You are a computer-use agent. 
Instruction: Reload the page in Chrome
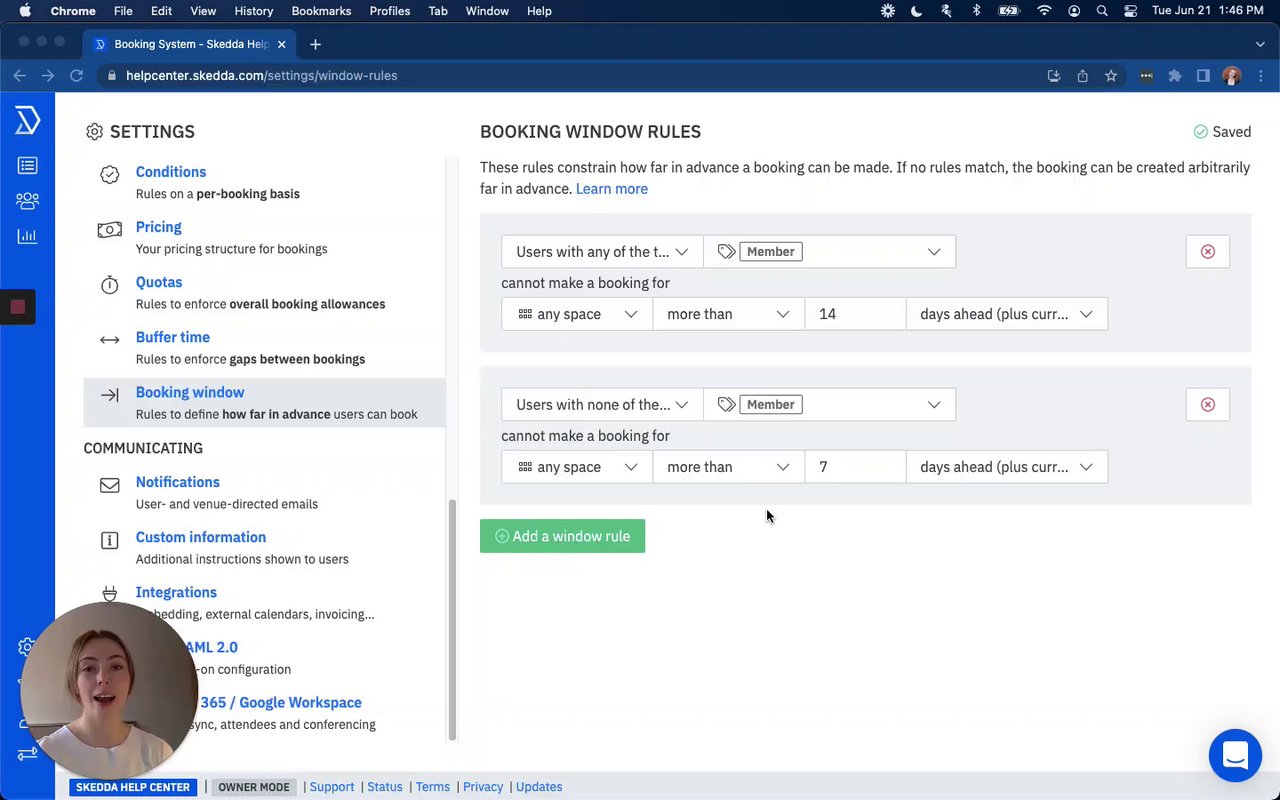(76, 75)
